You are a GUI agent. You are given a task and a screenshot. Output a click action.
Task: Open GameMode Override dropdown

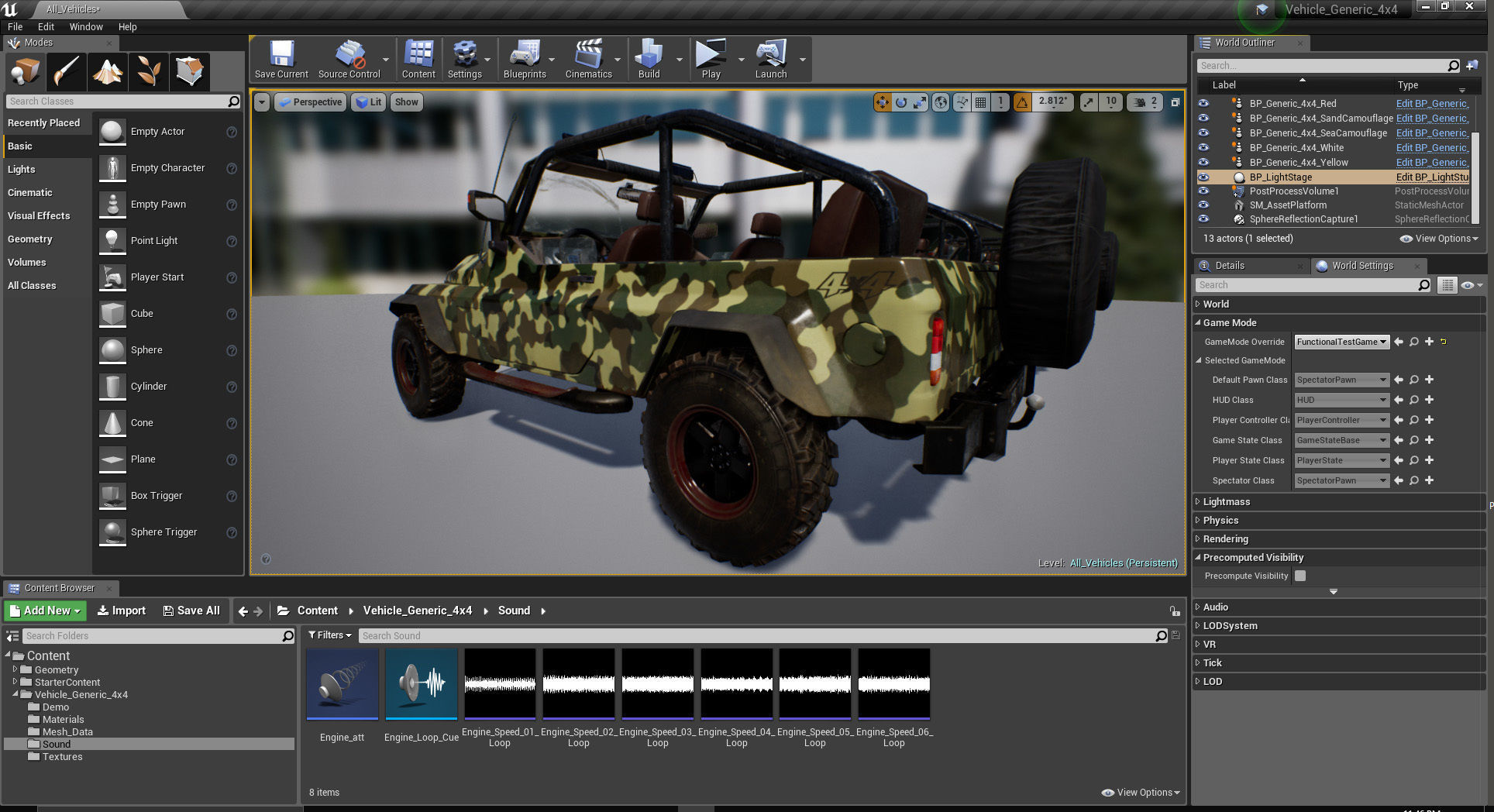pos(1341,342)
